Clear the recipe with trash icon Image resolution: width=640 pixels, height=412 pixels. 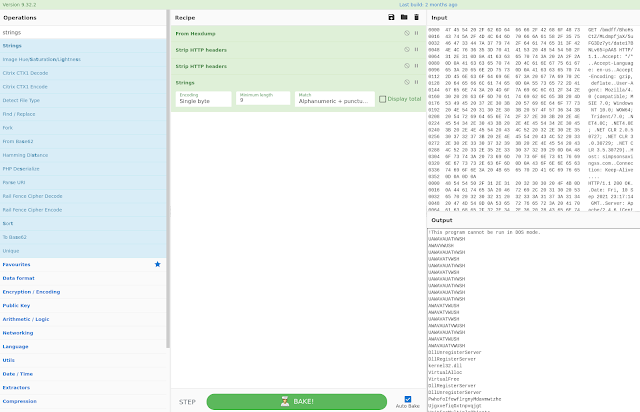[416, 17]
